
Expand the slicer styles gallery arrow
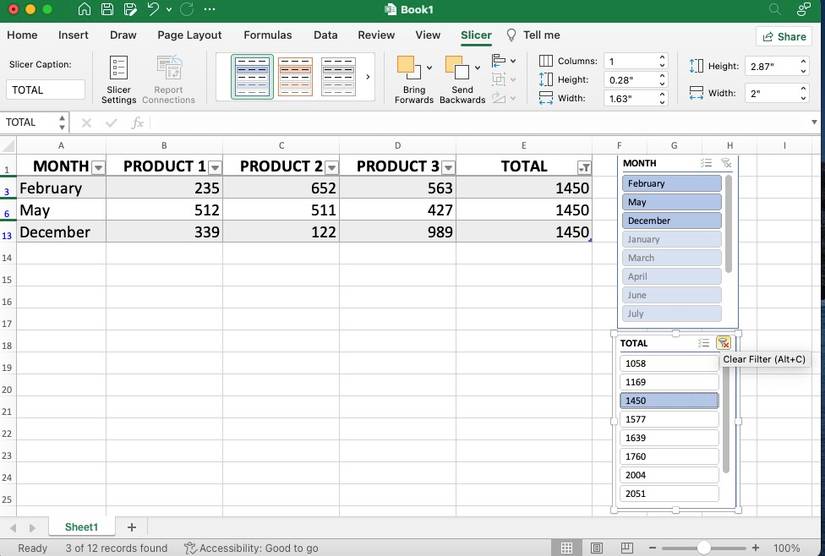368,77
